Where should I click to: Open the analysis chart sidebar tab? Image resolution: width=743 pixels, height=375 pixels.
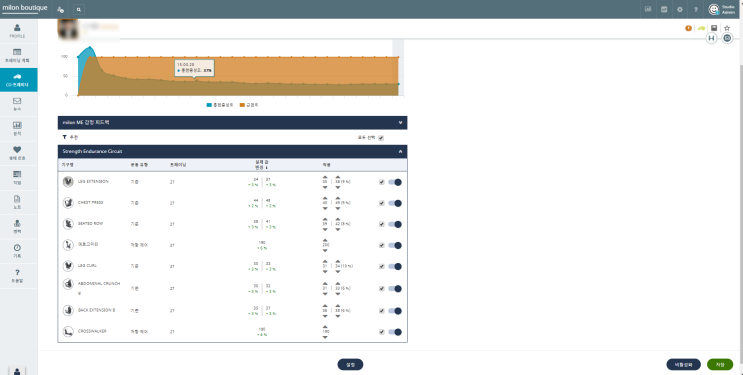tap(18, 128)
